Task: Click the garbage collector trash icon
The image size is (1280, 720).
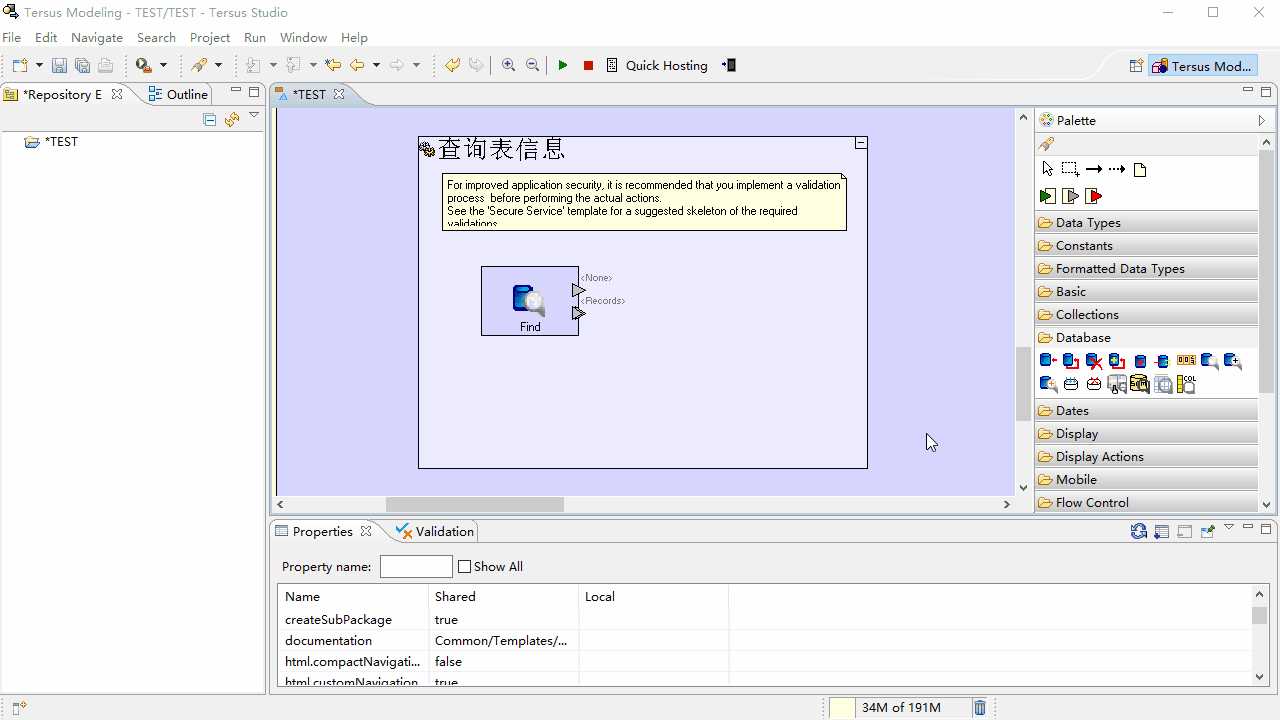Action: [x=980, y=707]
